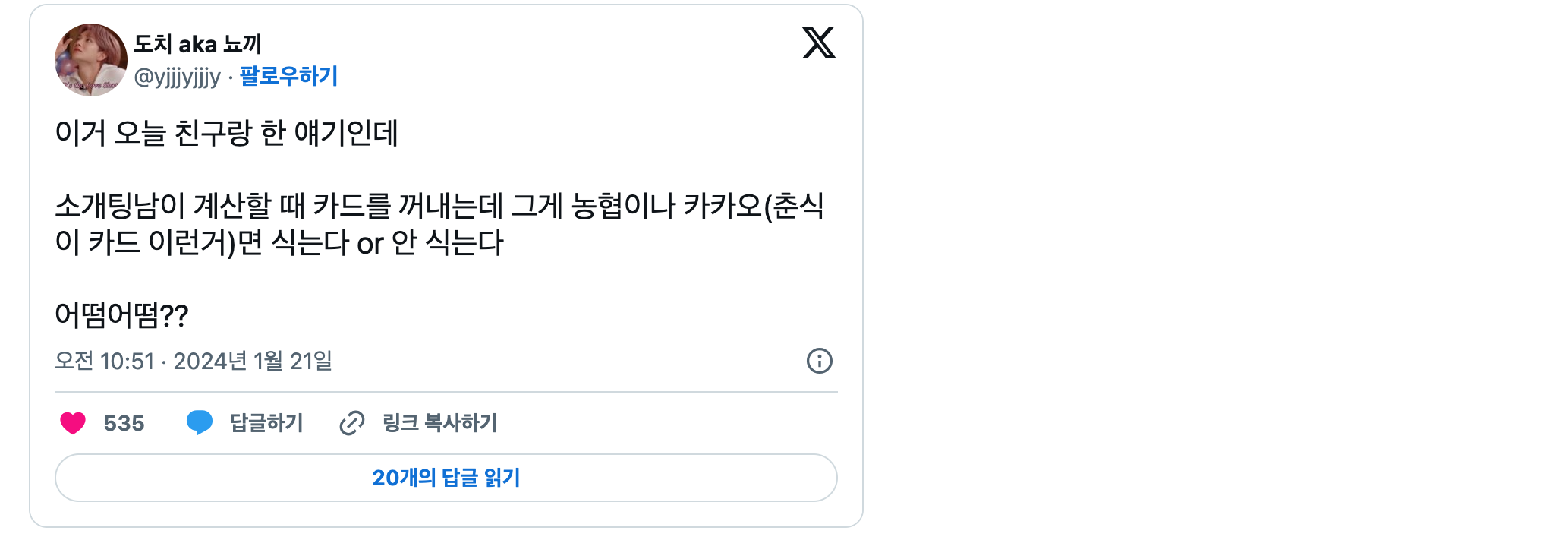Click the phrase 식는다 or 안 식는다
The height and width of the screenshot is (559, 1568).
click(x=387, y=243)
